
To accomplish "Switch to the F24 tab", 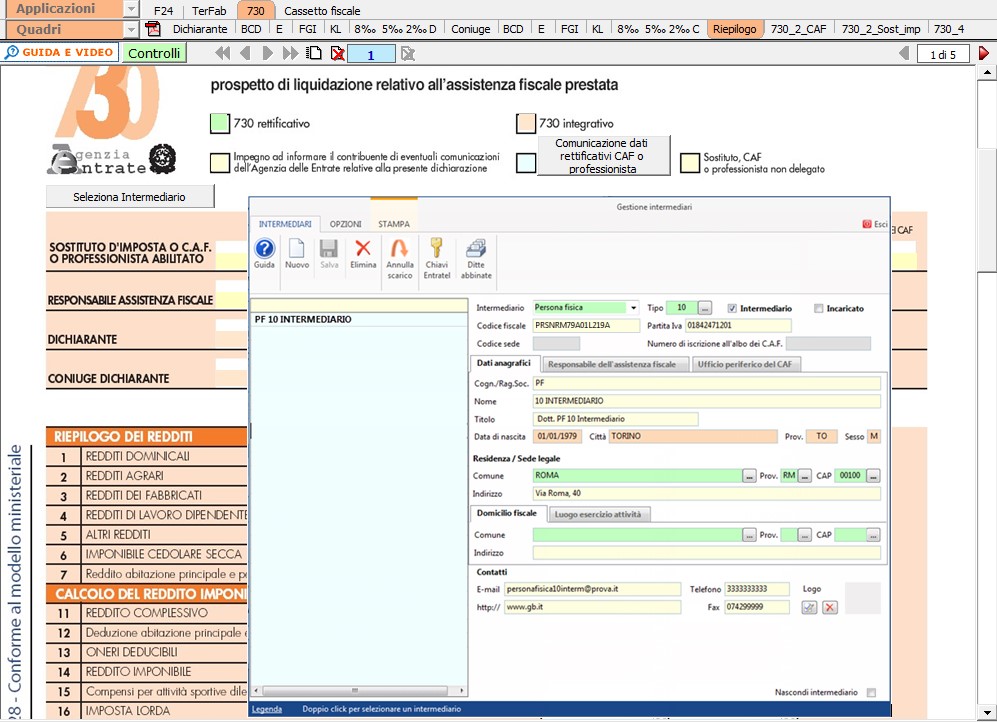I will point(163,11).
